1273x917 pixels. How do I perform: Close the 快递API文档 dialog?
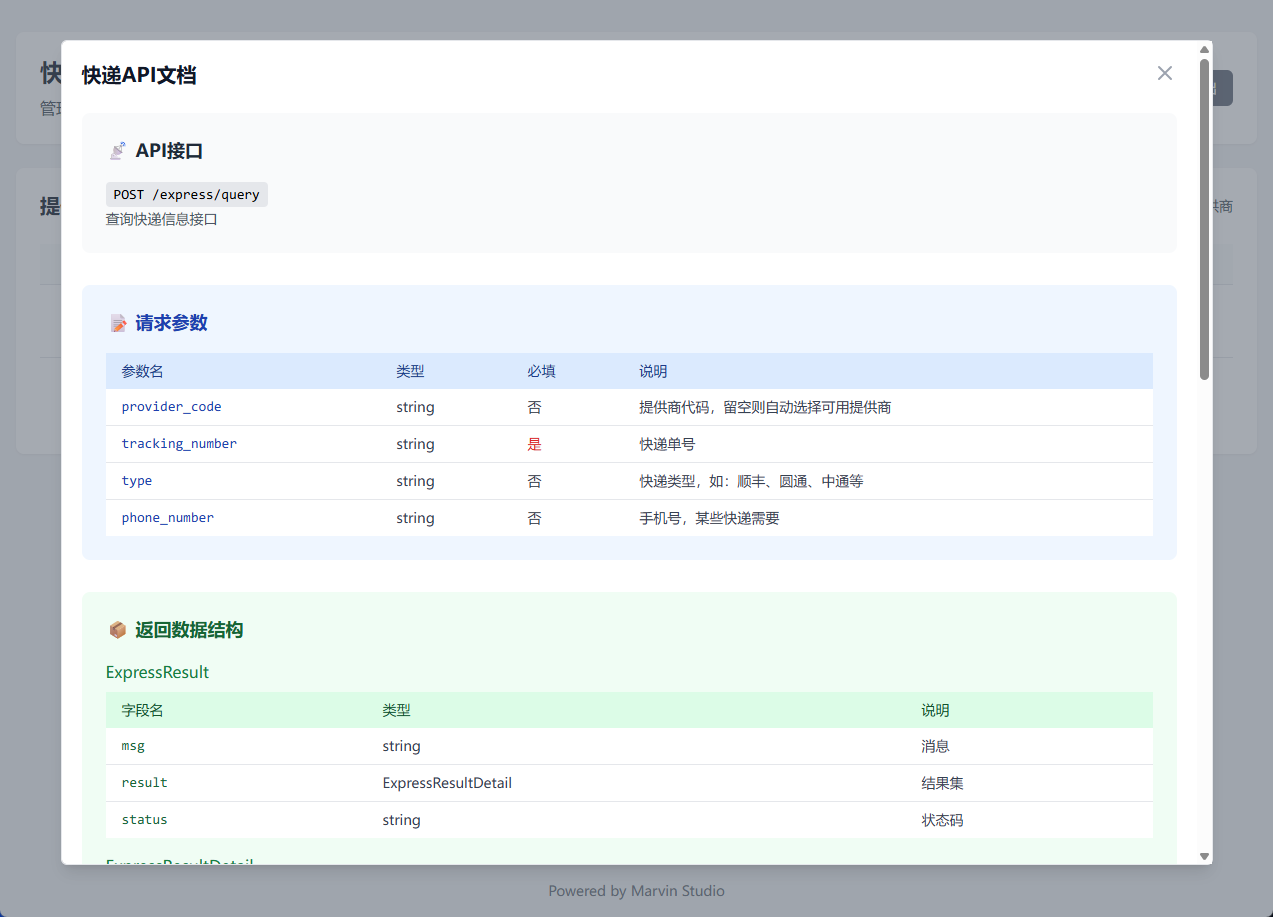1164,73
